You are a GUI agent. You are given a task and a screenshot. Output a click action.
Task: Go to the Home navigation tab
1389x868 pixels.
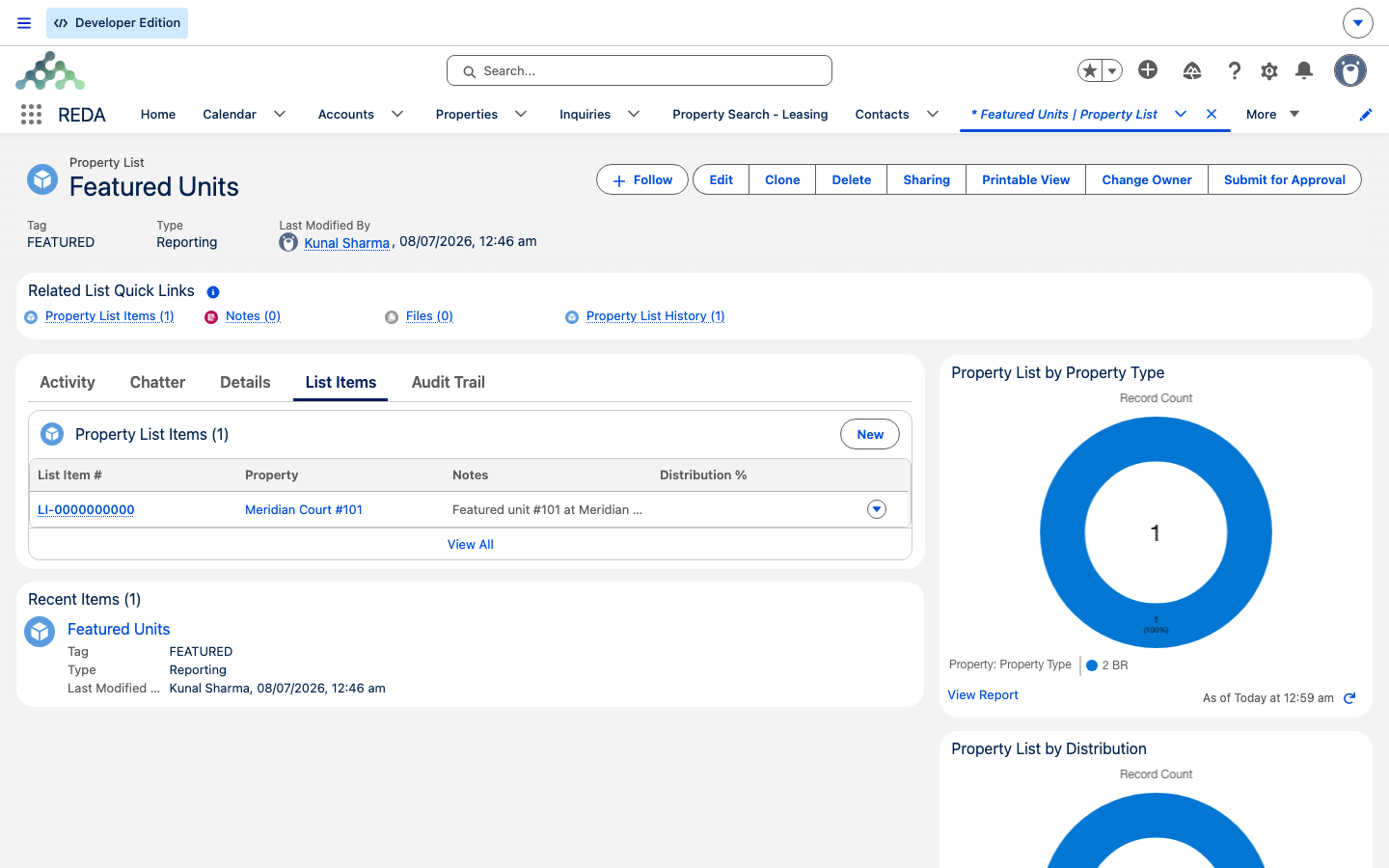coord(158,114)
